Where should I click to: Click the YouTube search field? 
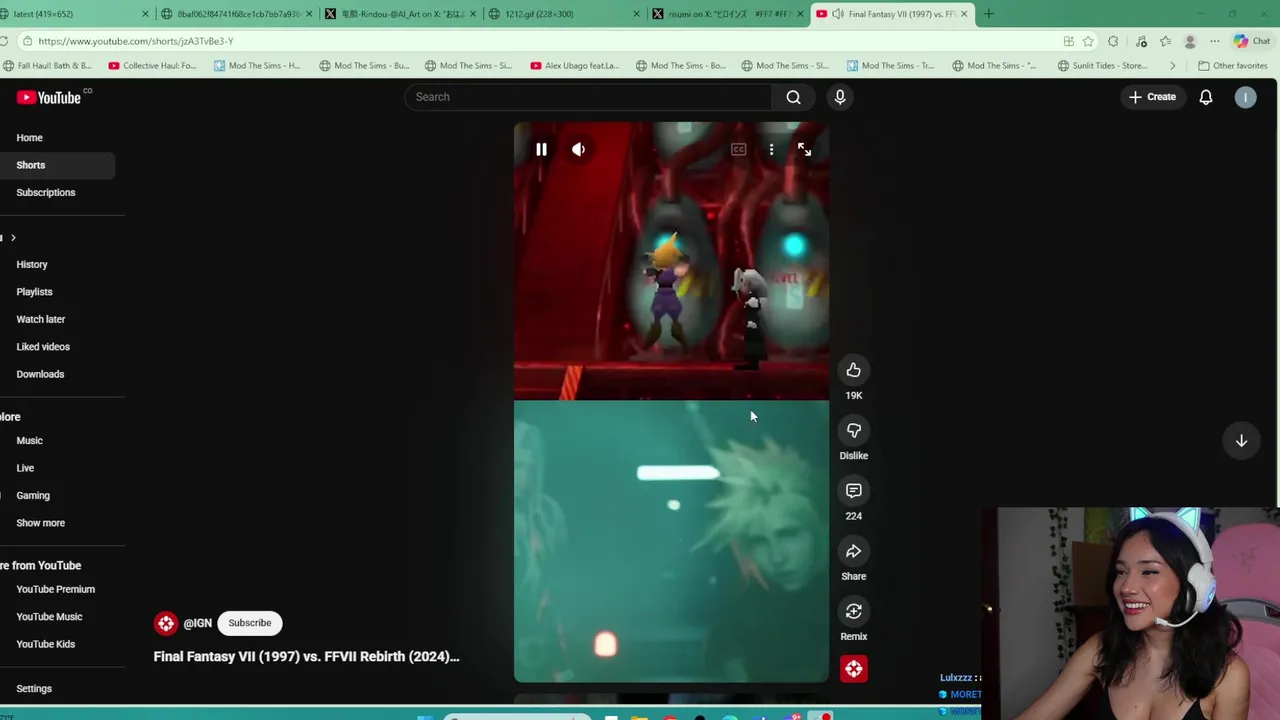point(588,97)
